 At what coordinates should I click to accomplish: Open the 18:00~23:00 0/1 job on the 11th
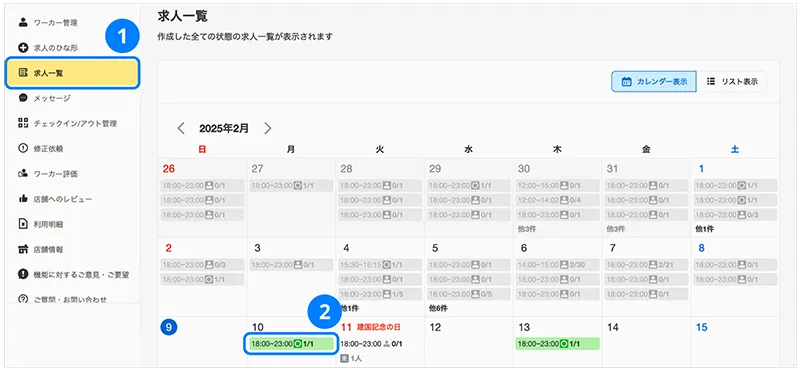tap(372, 344)
